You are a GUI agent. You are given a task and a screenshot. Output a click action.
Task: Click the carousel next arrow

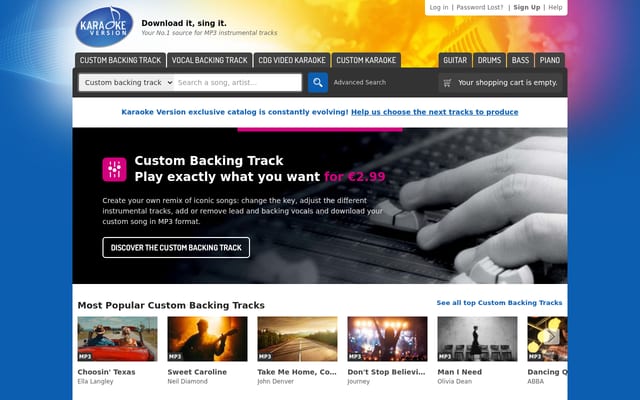tap(551, 337)
